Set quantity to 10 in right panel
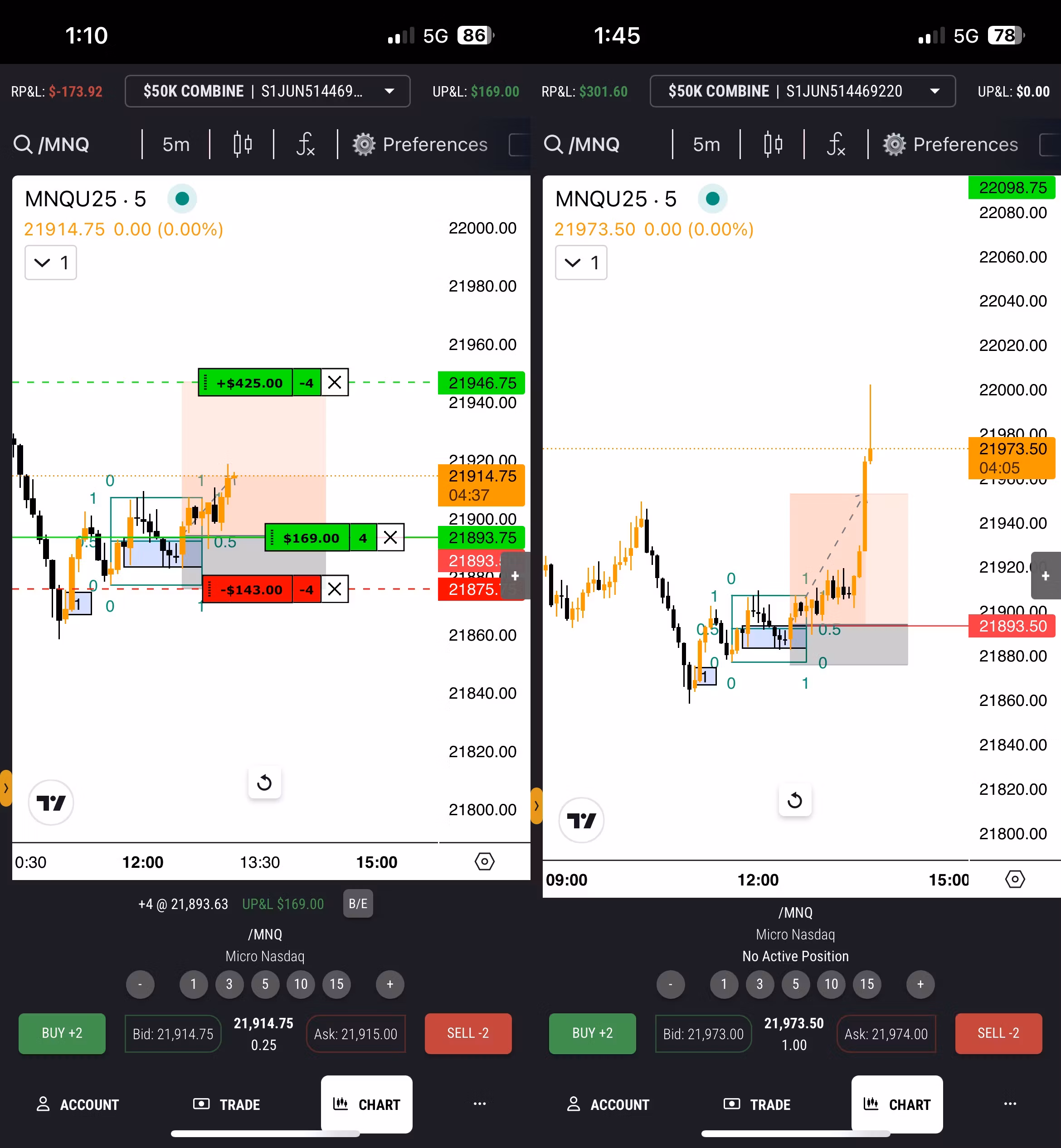This screenshot has width=1061, height=1148. click(832, 984)
